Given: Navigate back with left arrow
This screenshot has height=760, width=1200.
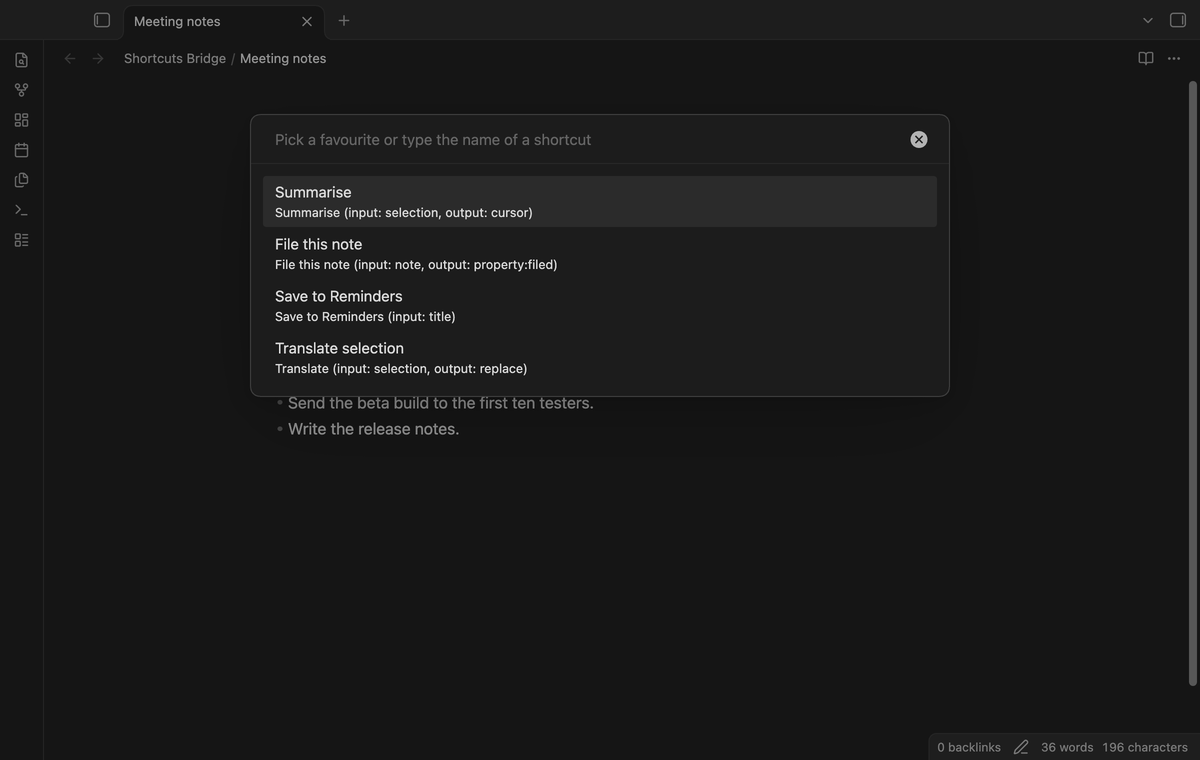Looking at the screenshot, I should click(70, 58).
